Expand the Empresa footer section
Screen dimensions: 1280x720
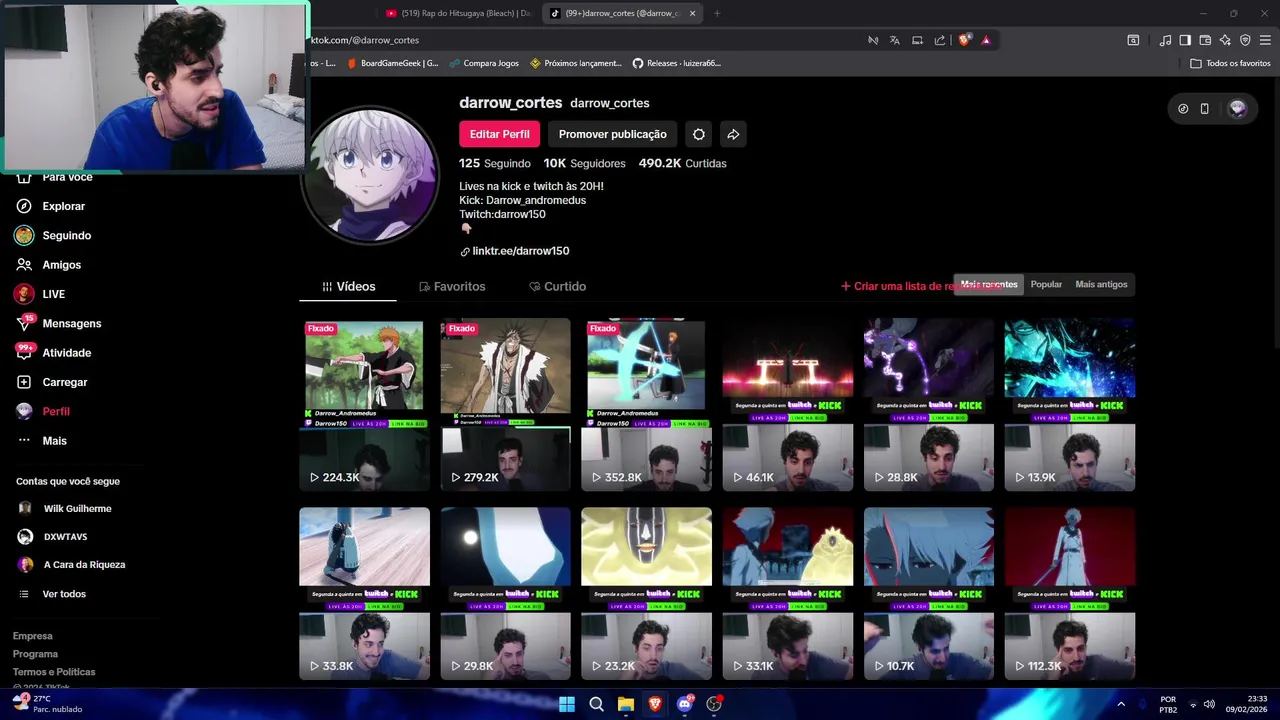(x=32, y=636)
